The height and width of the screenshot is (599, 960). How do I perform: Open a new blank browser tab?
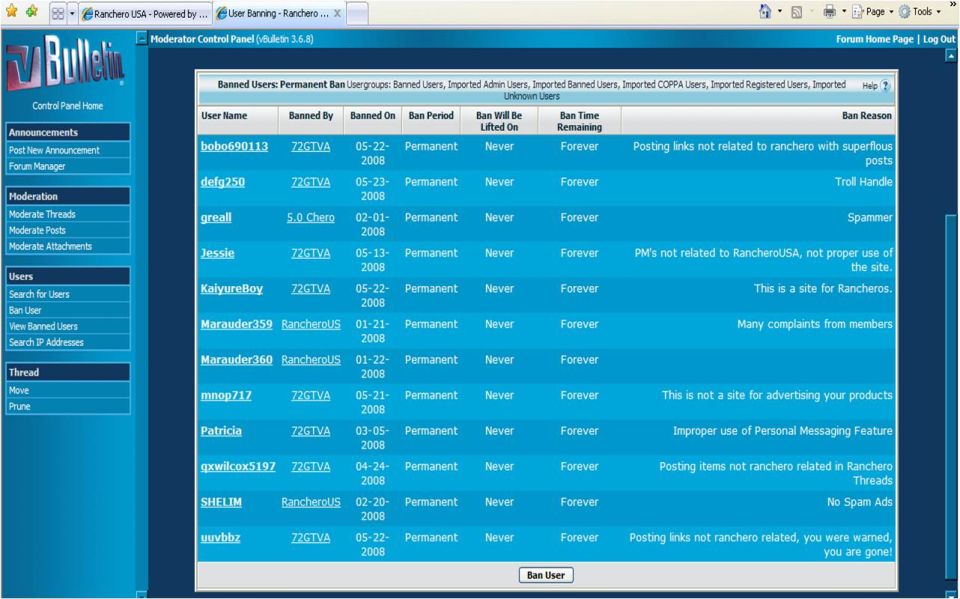[357, 13]
